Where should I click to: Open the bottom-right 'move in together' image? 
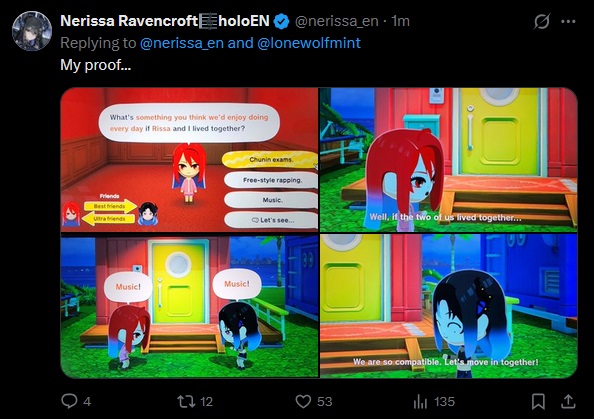[449, 305]
